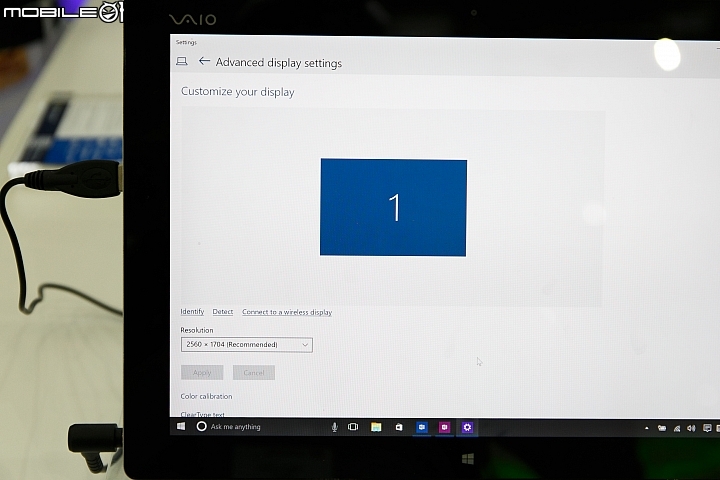
Task: Select display monitor 1 thumbnail
Action: point(394,207)
